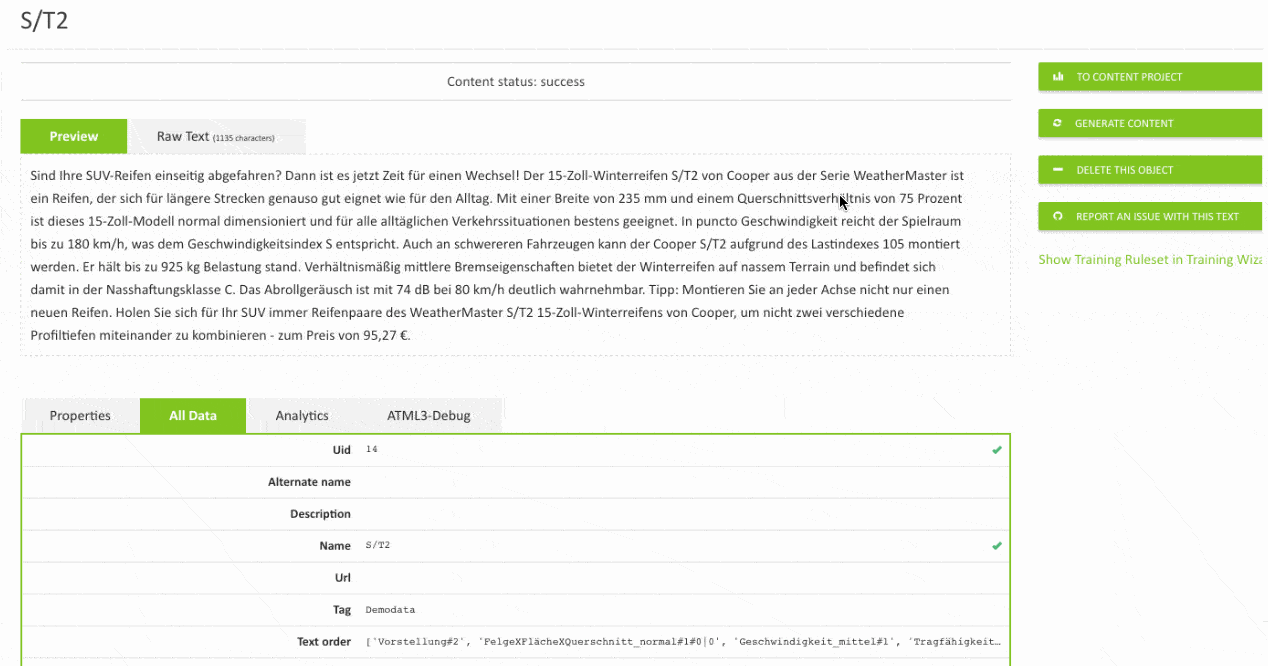The width and height of the screenshot is (1268, 666).
Task: Click the Name value S/T2 in the table
Action: (379, 546)
